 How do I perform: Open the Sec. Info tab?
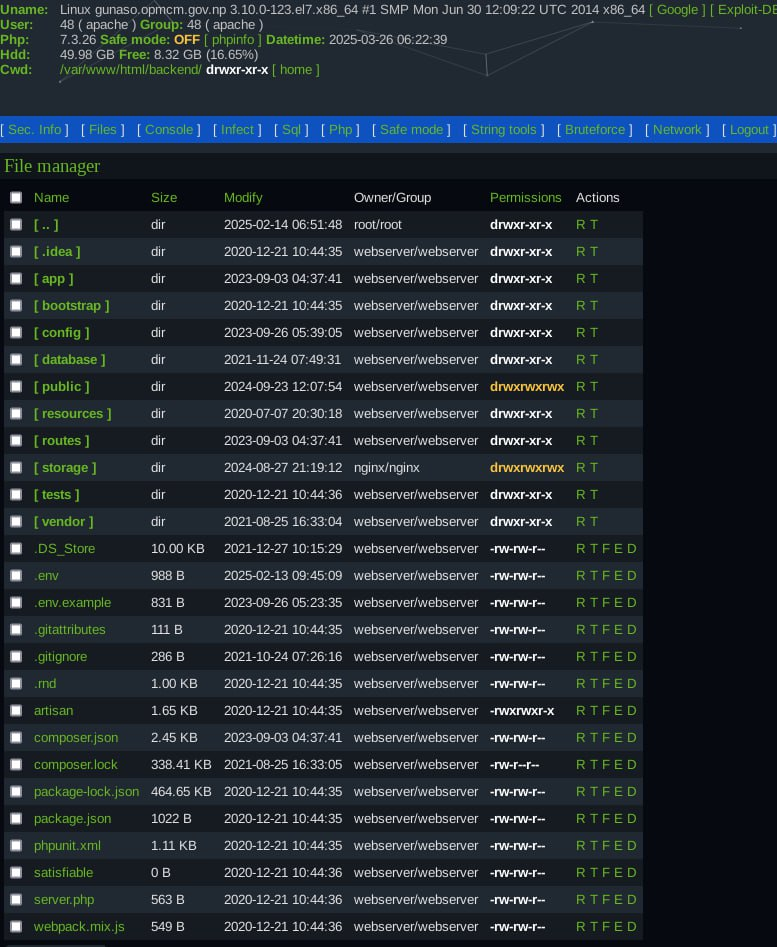pyautogui.click(x=35, y=129)
